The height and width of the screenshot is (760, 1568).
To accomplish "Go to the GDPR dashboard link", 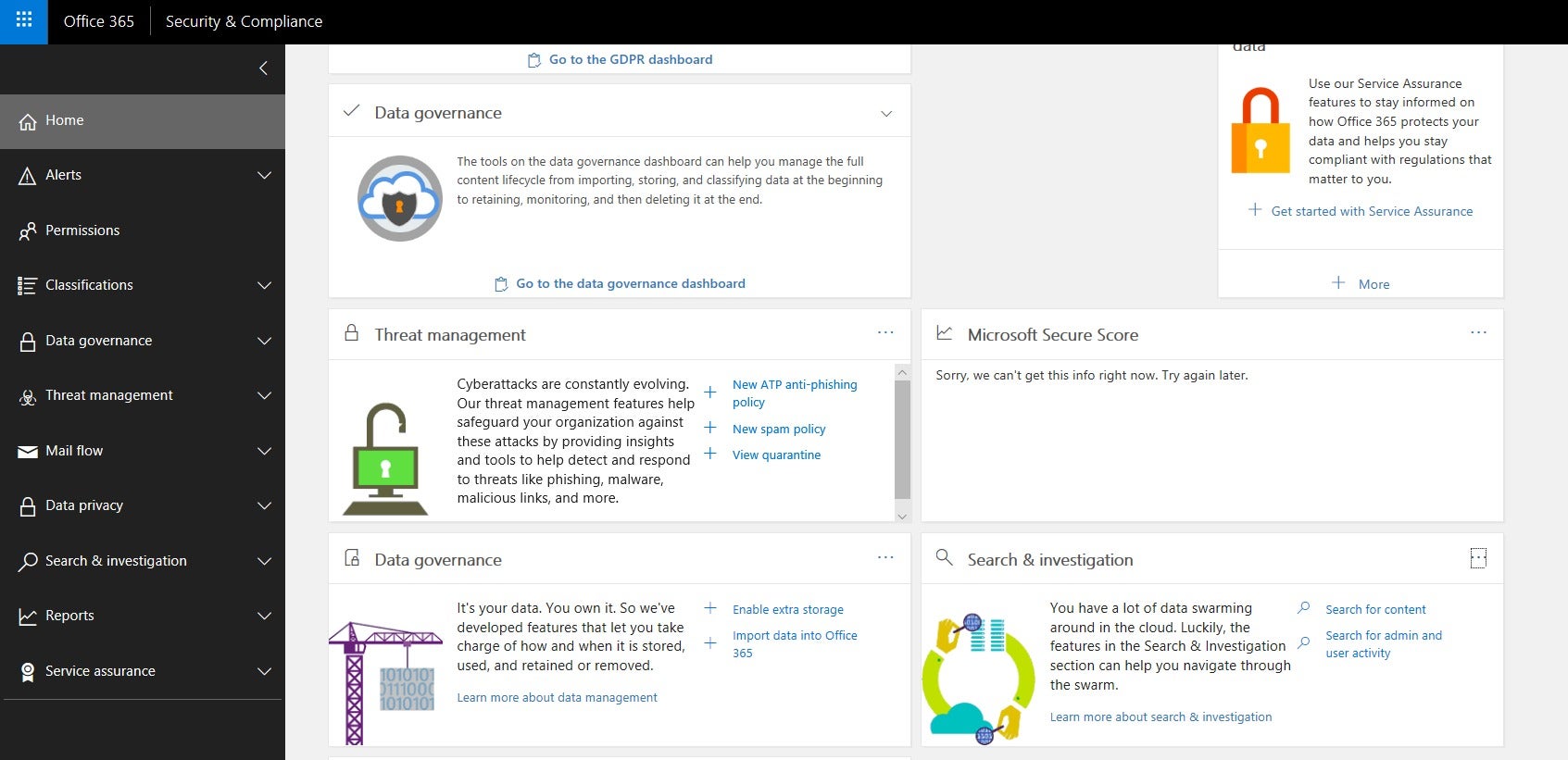I will 631,59.
